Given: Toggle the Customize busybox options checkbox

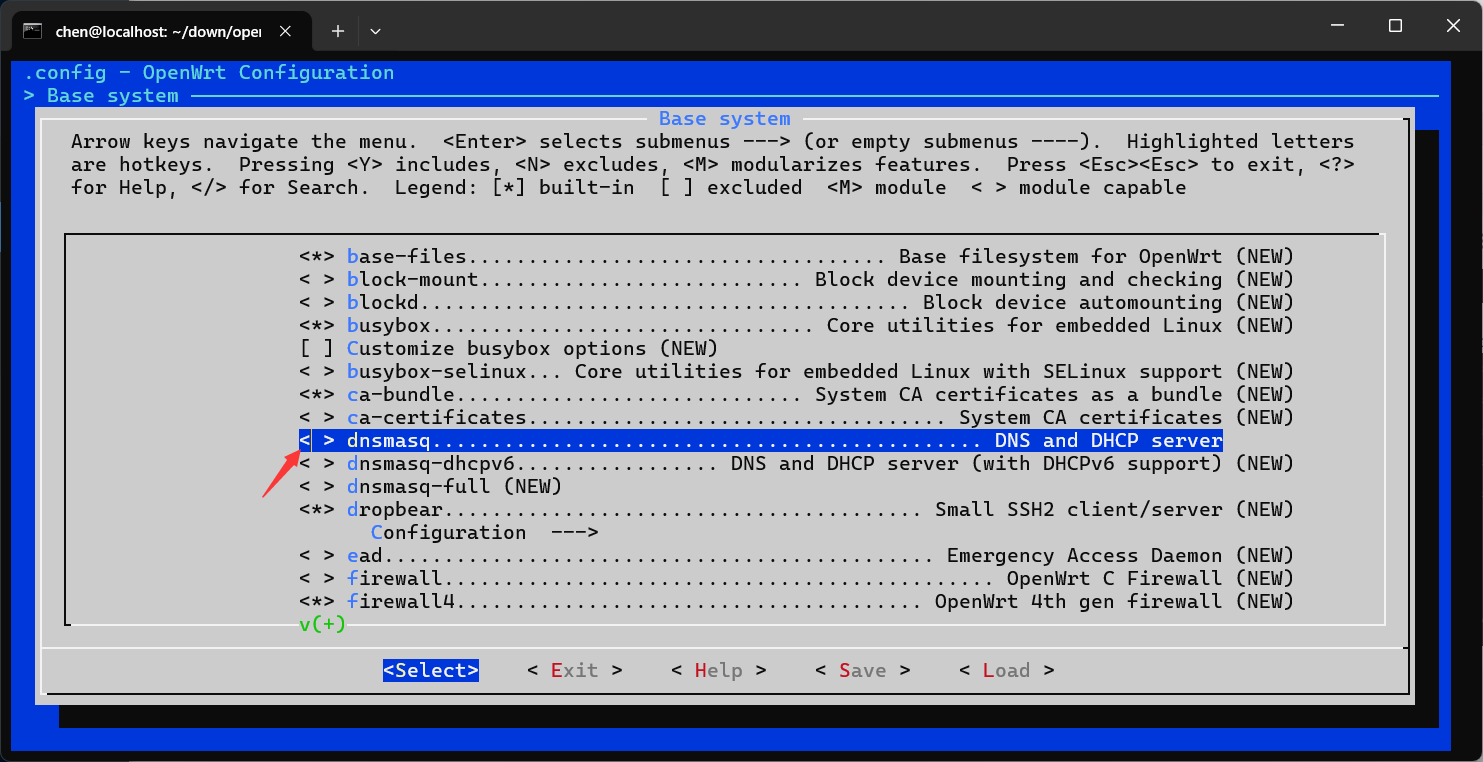Looking at the screenshot, I should (317, 349).
